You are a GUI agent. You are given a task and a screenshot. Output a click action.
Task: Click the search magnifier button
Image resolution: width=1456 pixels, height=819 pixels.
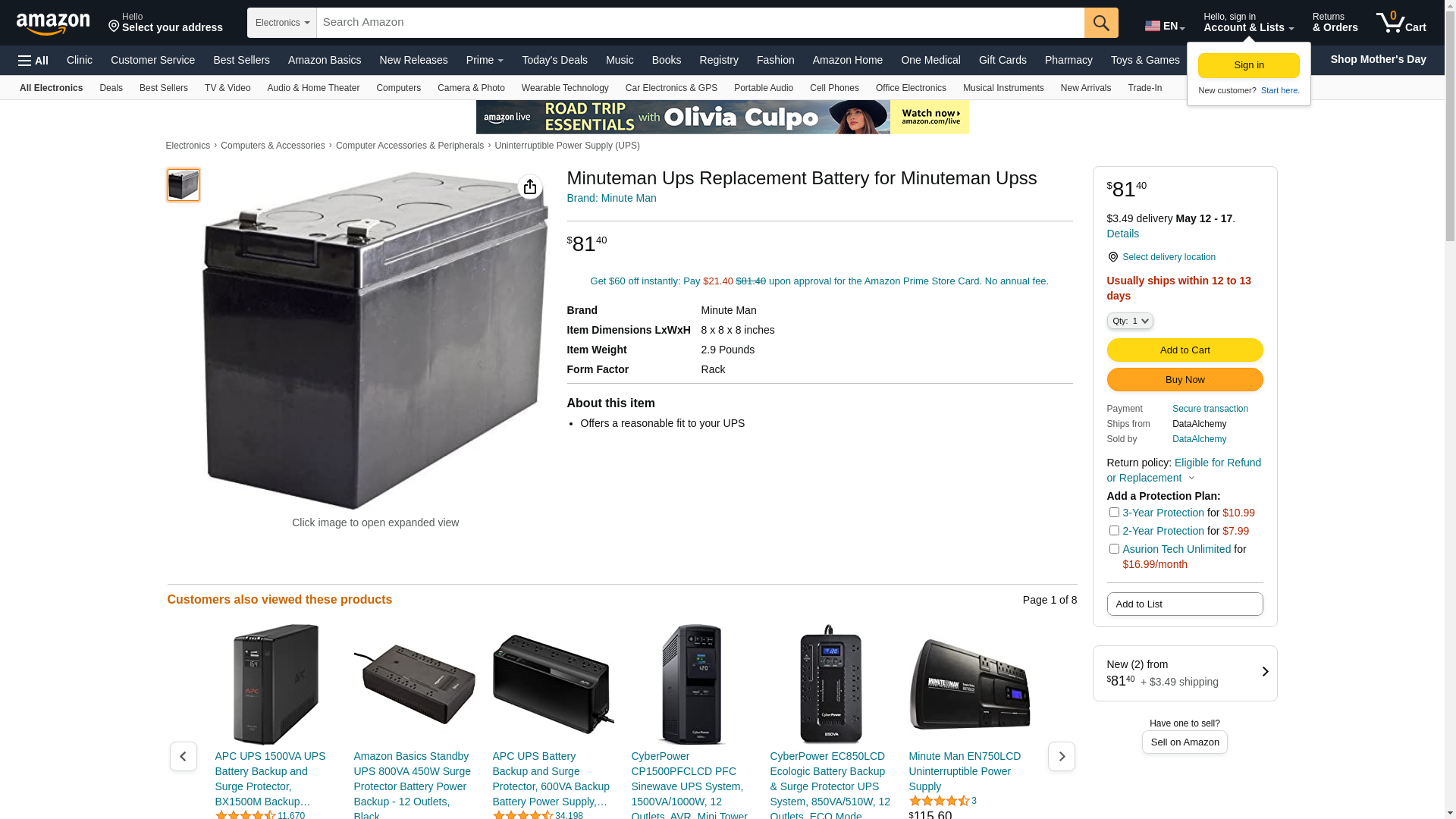point(1101,23)
